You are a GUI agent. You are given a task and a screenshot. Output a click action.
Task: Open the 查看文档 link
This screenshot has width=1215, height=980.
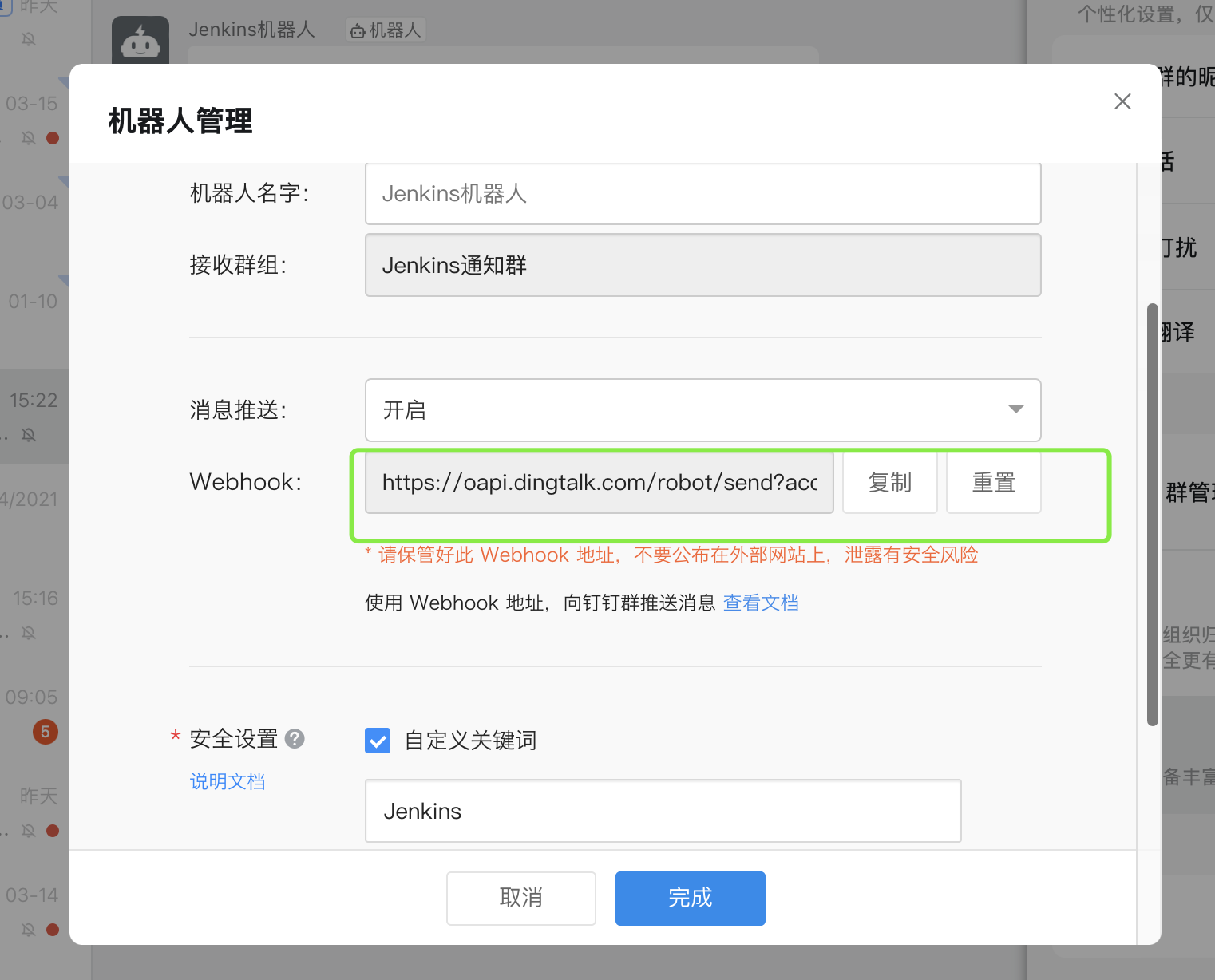761,603
